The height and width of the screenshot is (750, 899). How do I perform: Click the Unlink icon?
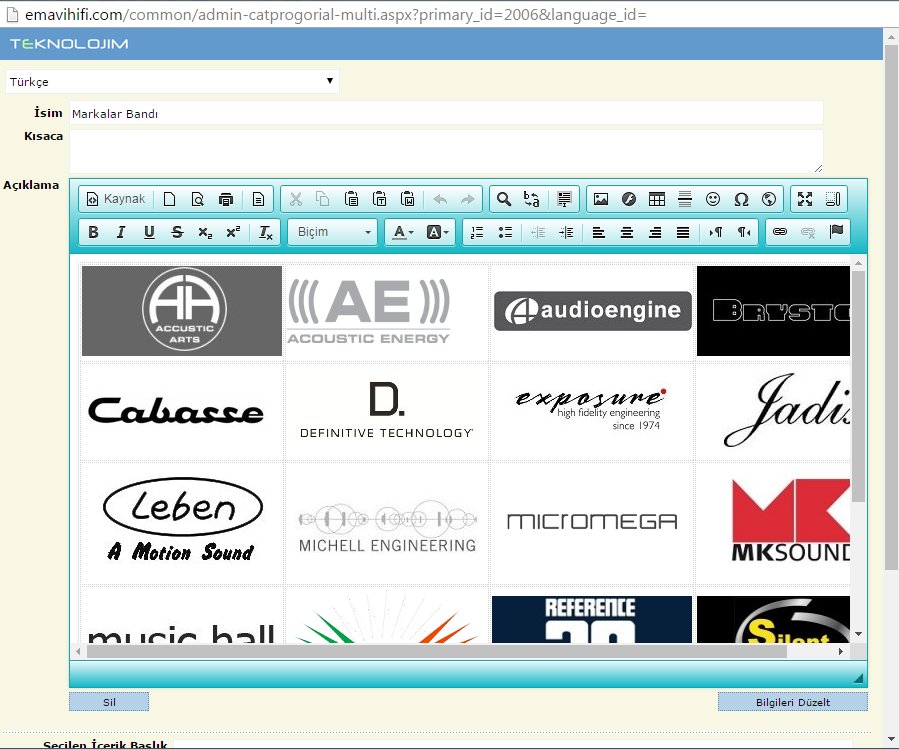(808, 232)
